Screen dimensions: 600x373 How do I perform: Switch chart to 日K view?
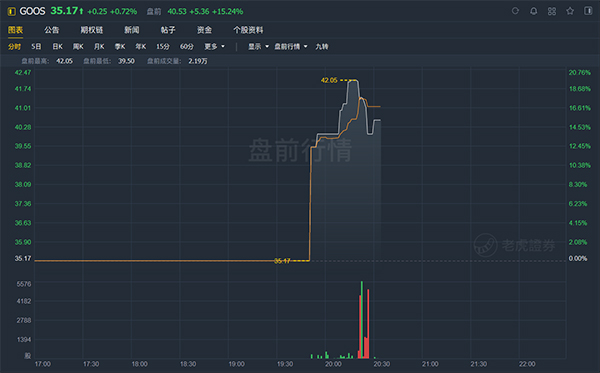click(x=57, y=47)
